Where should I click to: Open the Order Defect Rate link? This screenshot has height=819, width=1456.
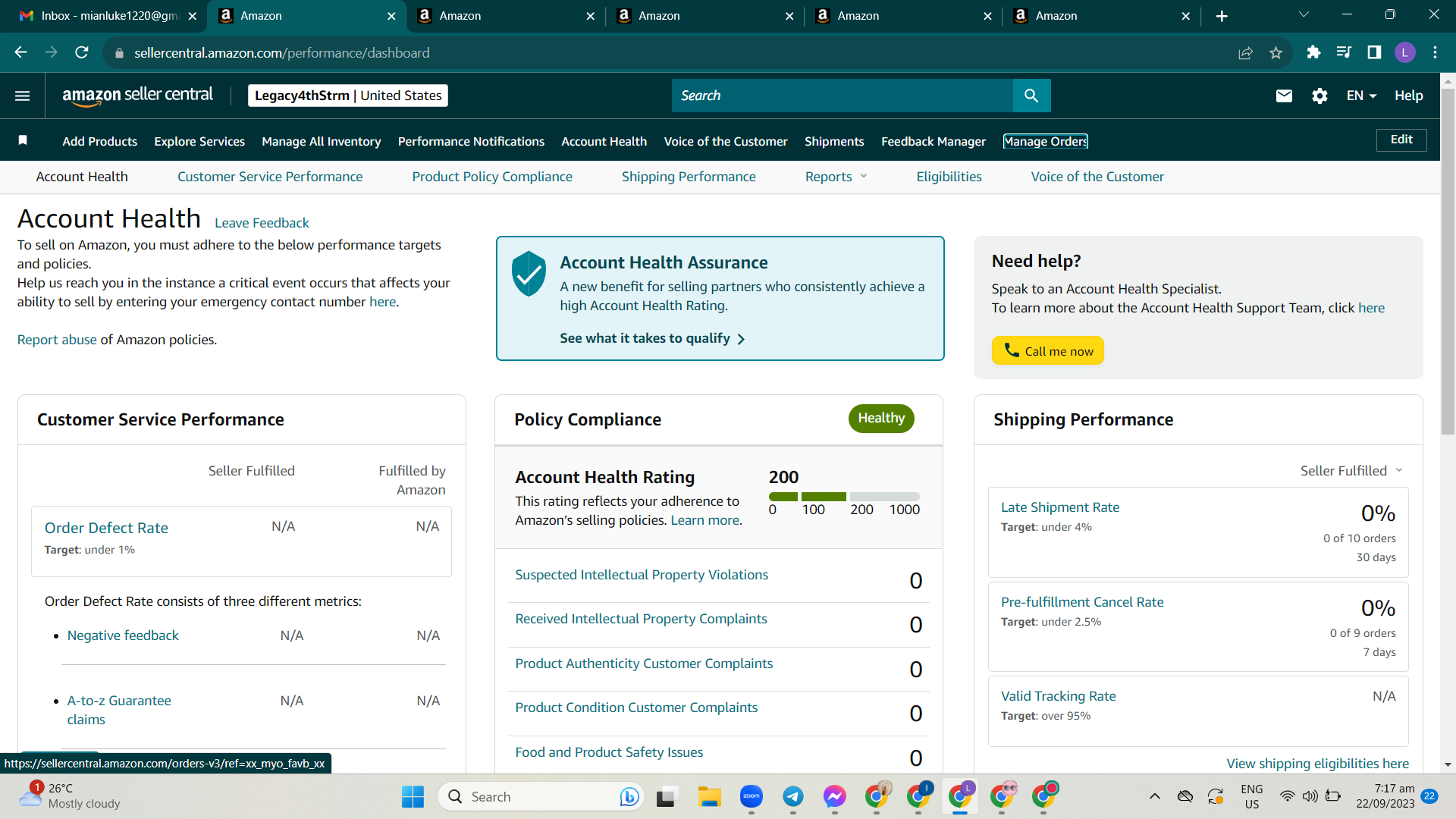pos(106,528)
